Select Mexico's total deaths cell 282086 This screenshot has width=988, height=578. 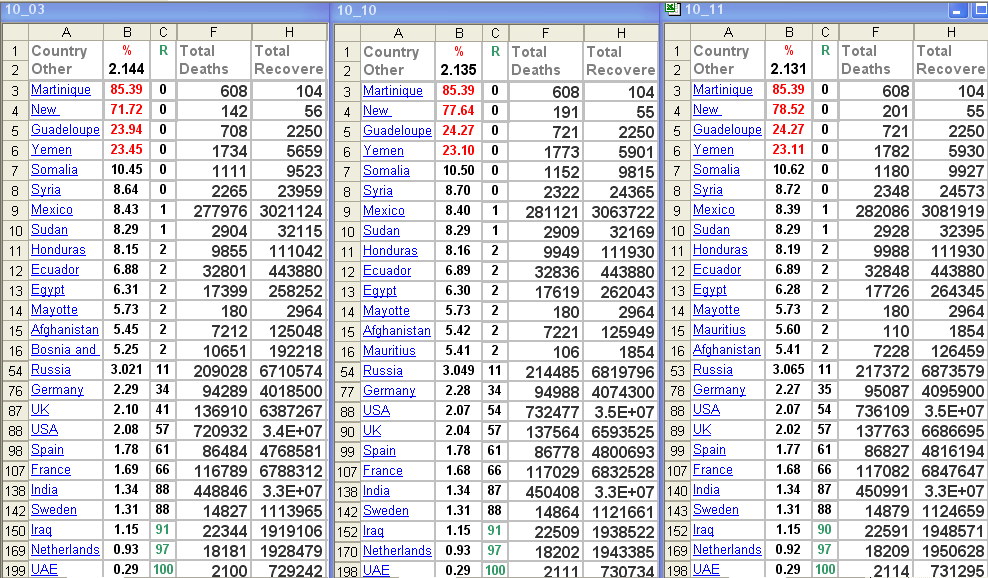pyautogui.click(x=876, y=210)
